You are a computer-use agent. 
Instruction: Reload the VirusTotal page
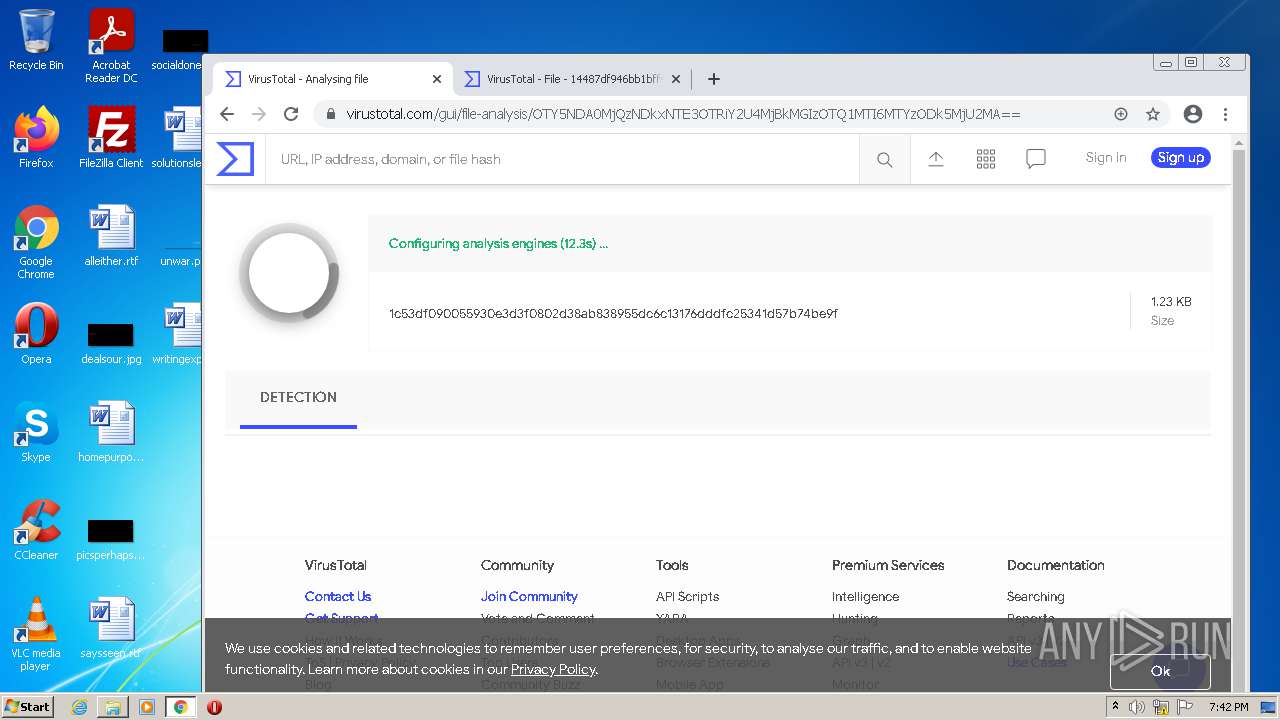(291, 114)
